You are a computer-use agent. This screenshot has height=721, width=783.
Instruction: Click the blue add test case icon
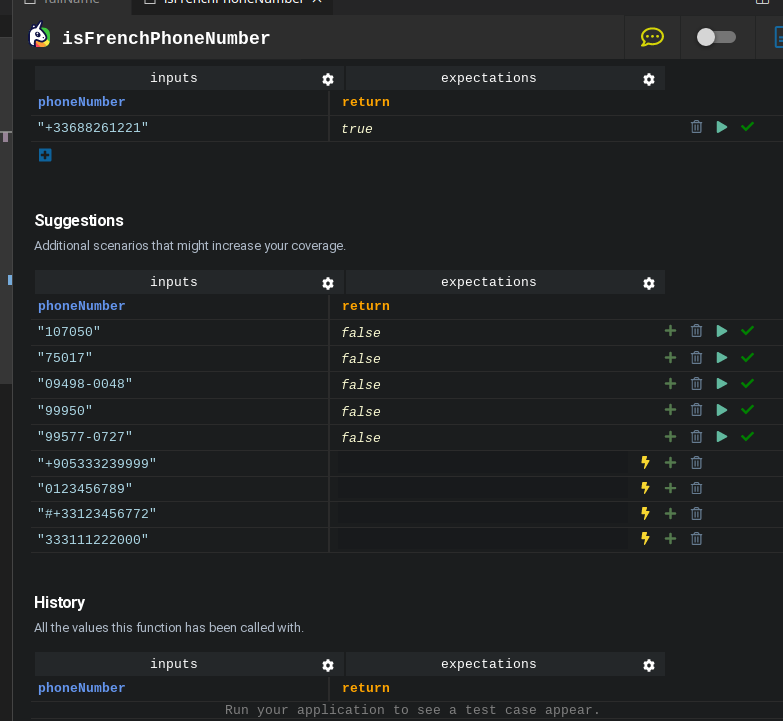45,155
